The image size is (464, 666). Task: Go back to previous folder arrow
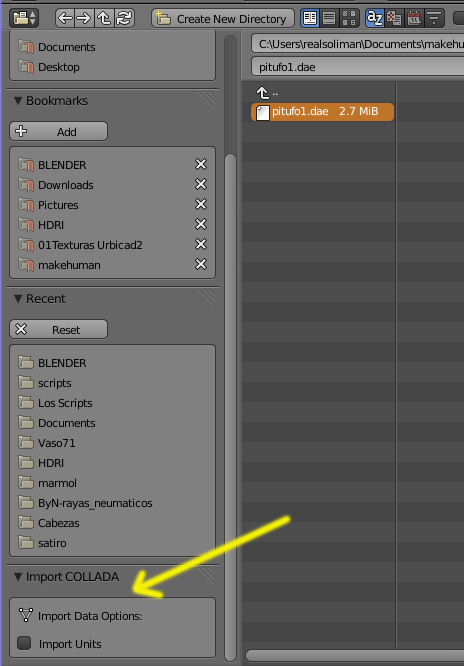65,18
